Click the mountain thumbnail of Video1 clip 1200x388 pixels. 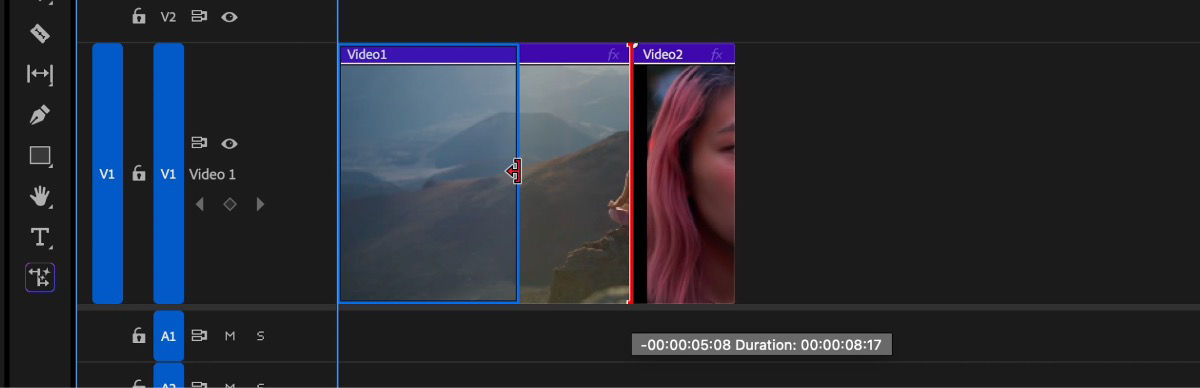[484, 183]
